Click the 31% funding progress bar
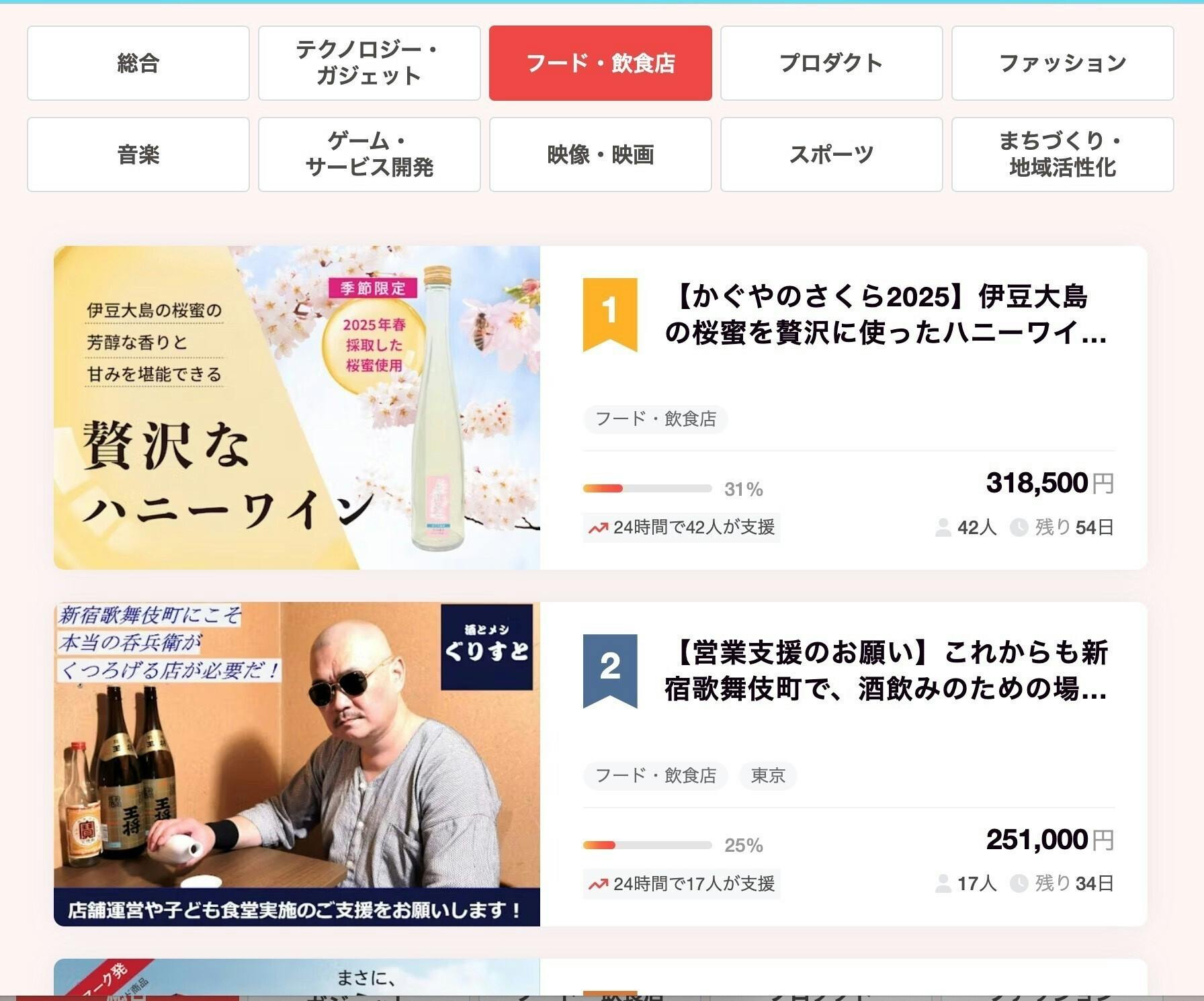The width and height of the screenshot is (1204, 1001). pyautogui.click(x=647, y=488)
